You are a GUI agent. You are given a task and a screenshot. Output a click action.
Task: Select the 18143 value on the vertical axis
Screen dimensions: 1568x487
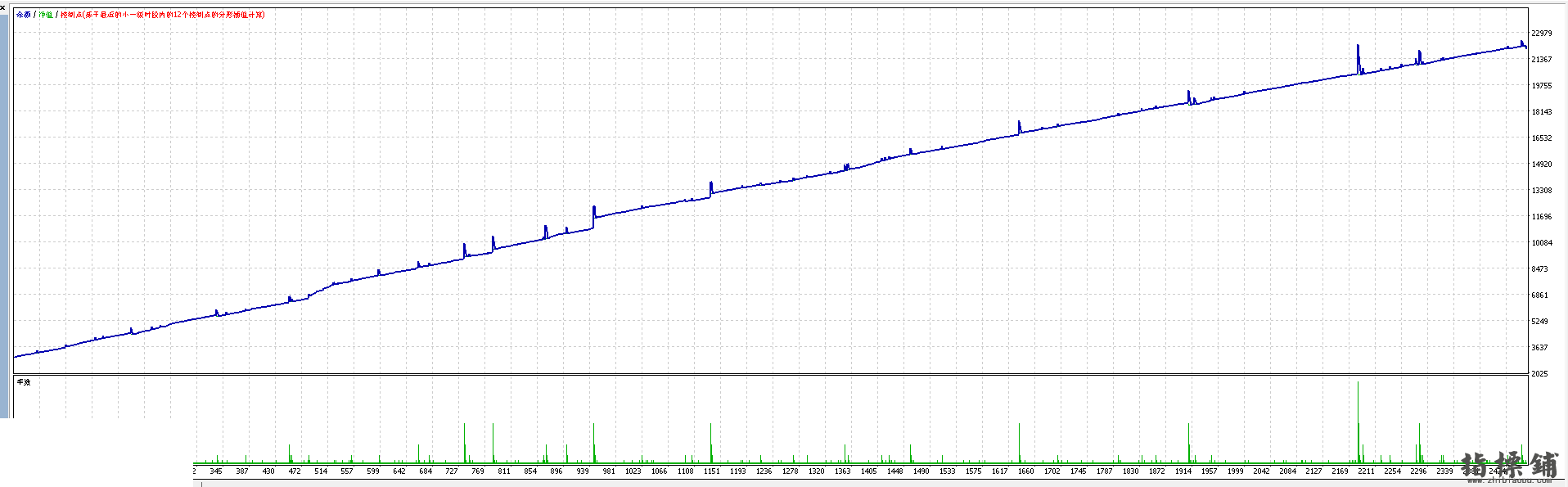(x=1542, y=112)
